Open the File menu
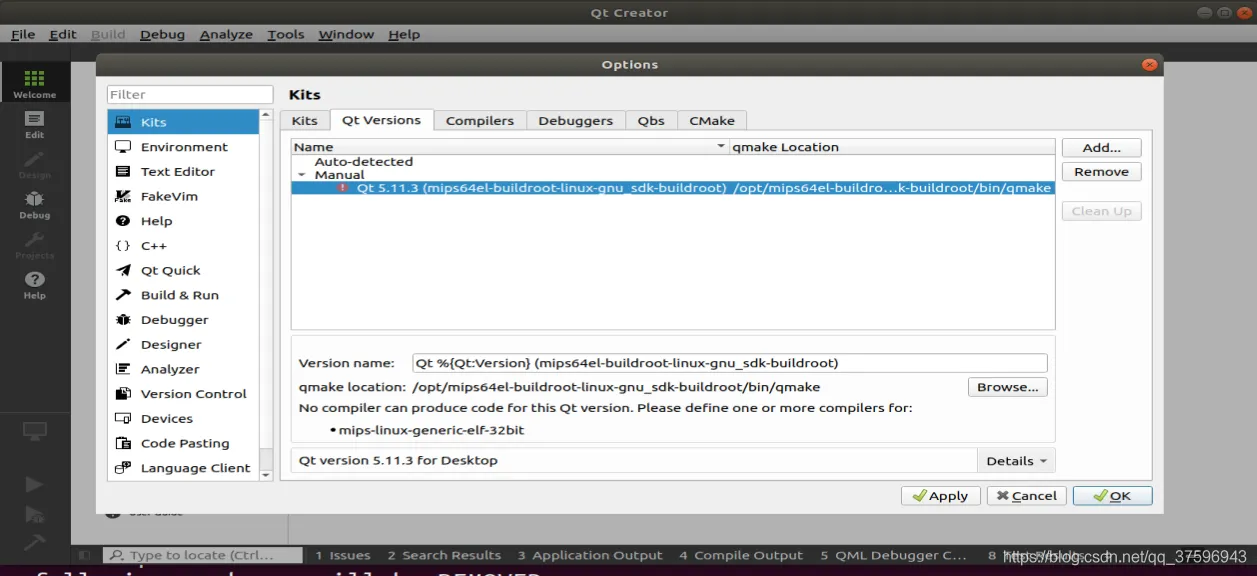This screenshot has width=1257, height=576. tap(23, 34)
